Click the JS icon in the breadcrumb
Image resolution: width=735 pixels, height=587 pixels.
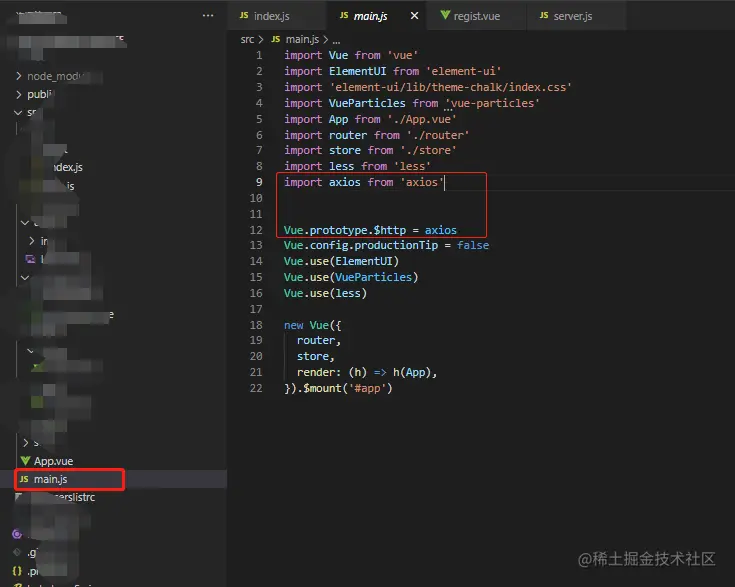coord(276,39)
